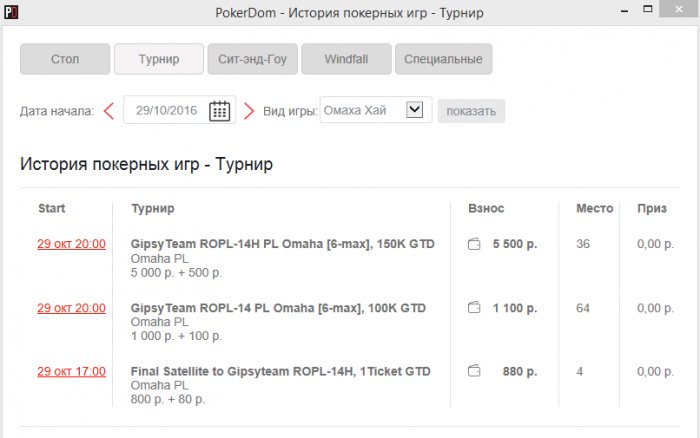Image resolution: width=700 pixels, height=438 pixels.
Task: Click the Турнир column header
Action: [x=153, y=209]
